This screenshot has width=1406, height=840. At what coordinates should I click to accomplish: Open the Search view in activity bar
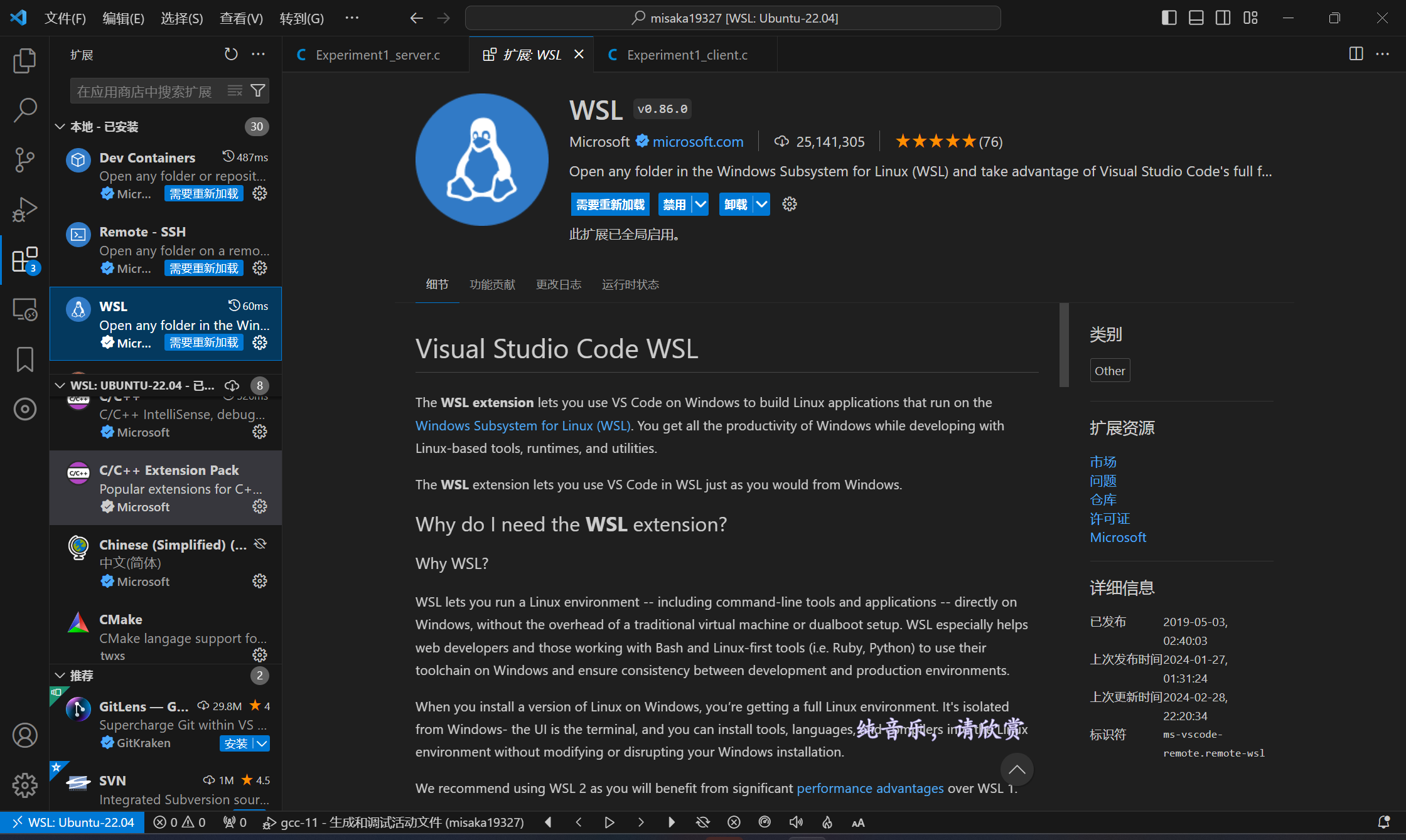click(x=24, y=110)
